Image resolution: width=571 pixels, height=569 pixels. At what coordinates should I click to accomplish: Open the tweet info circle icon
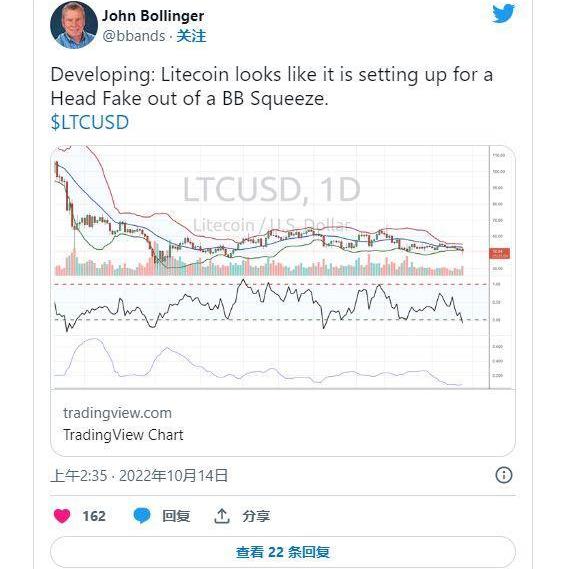(504, 475)
